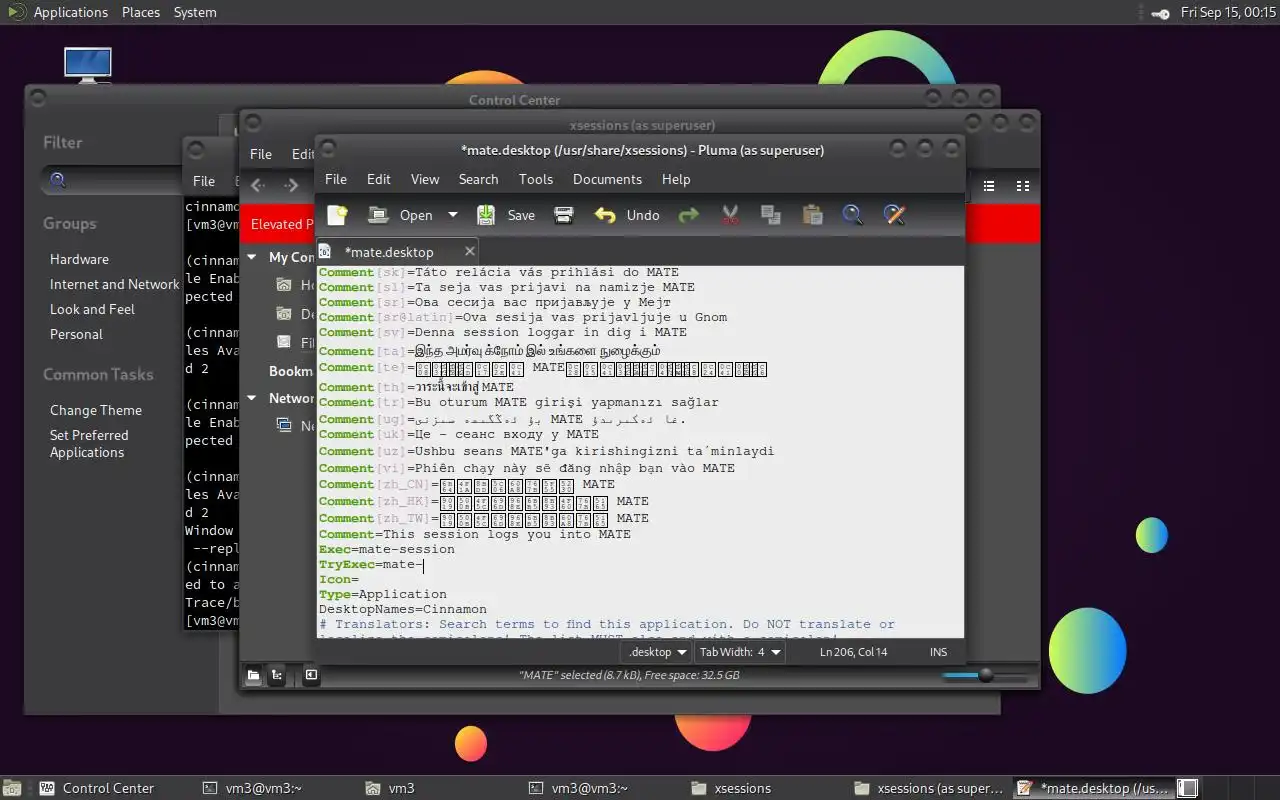The image size is (1280, 800).
Task: Switch xsessions window to compact view
Action: (1023, 186)
